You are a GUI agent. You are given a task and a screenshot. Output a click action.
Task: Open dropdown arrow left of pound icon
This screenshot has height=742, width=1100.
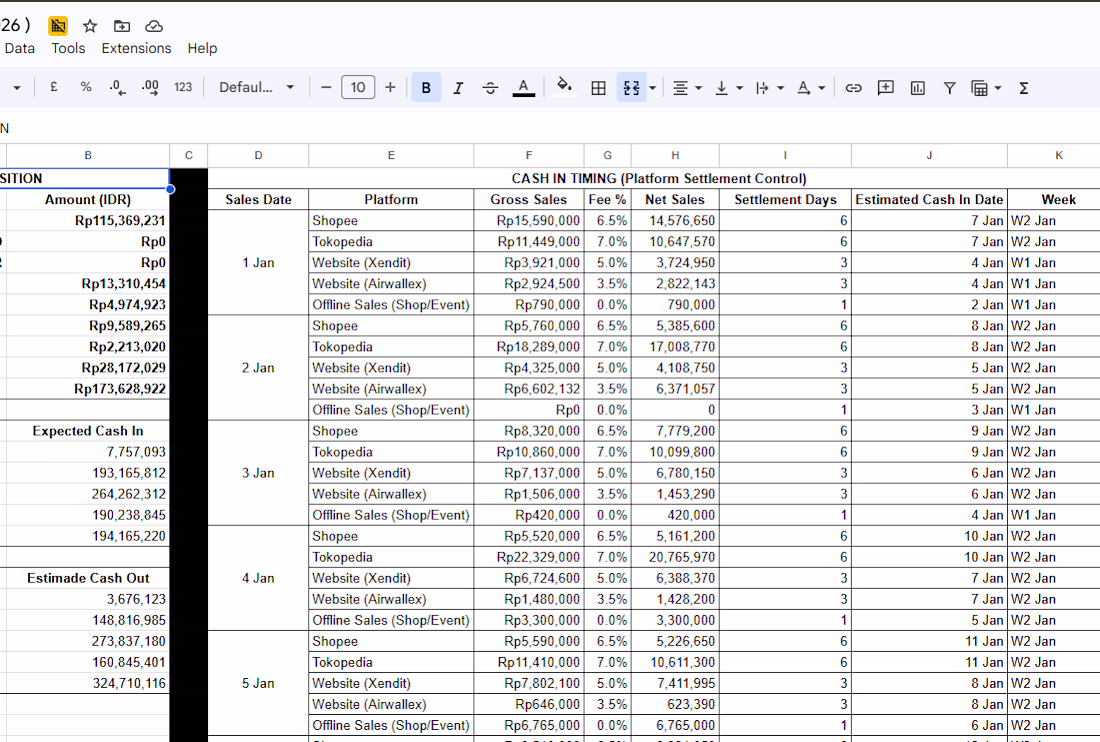pyautogui.click(x=17, y=88)
